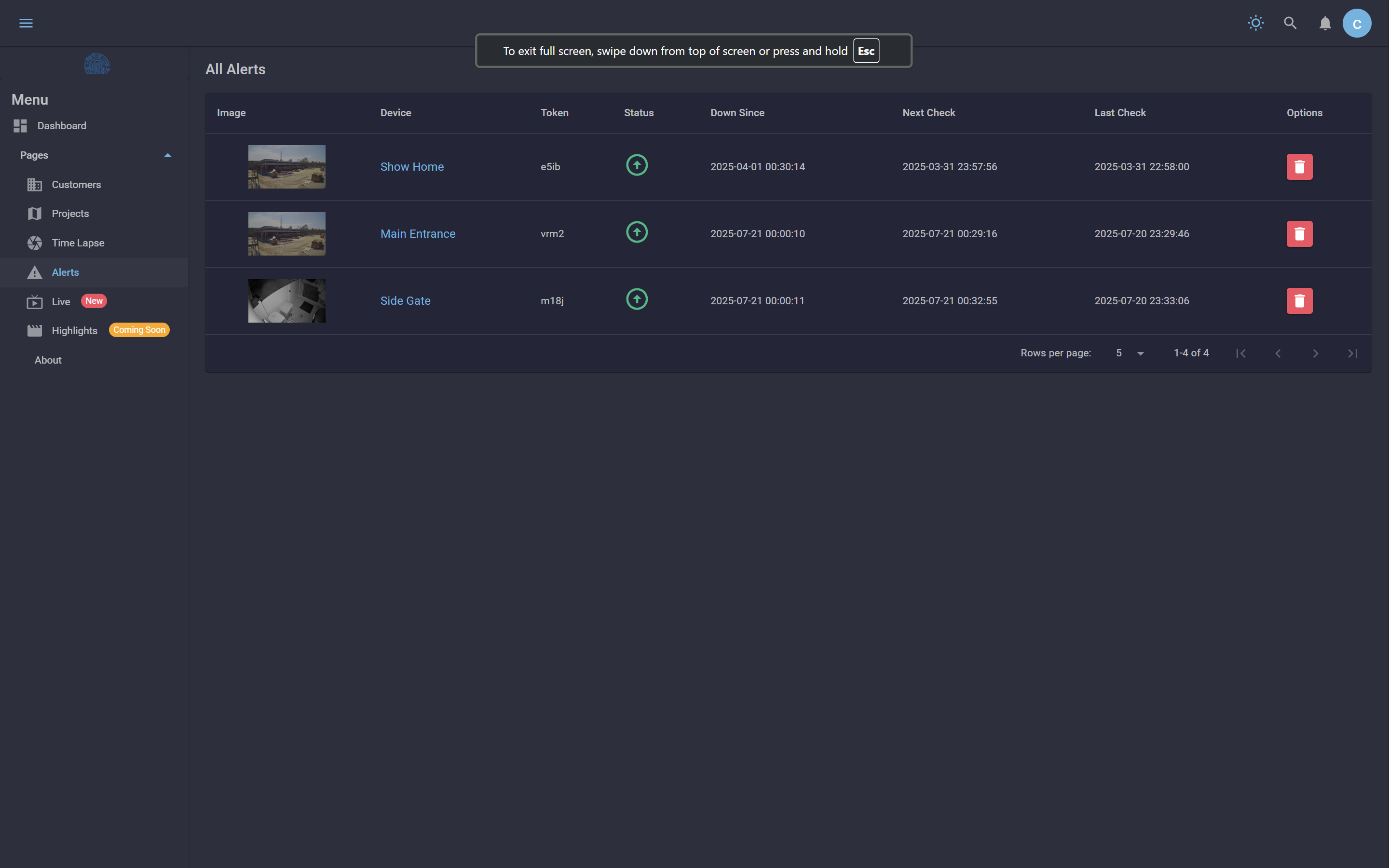Click Side Gate camera thumbnail
This screenshot has height=868, width=1389.
pos(286,301)
